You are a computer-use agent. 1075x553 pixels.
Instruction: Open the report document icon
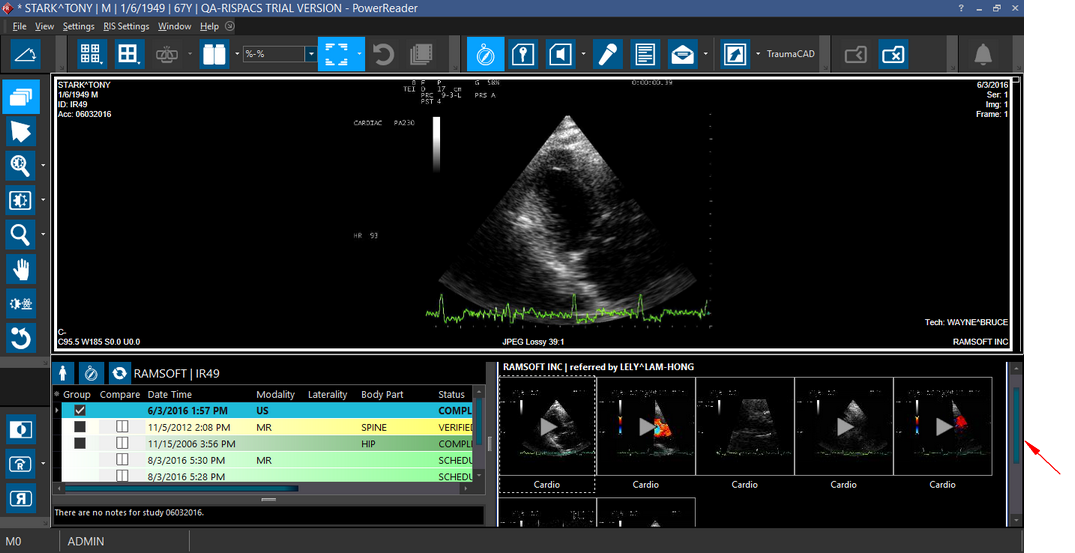645,54
